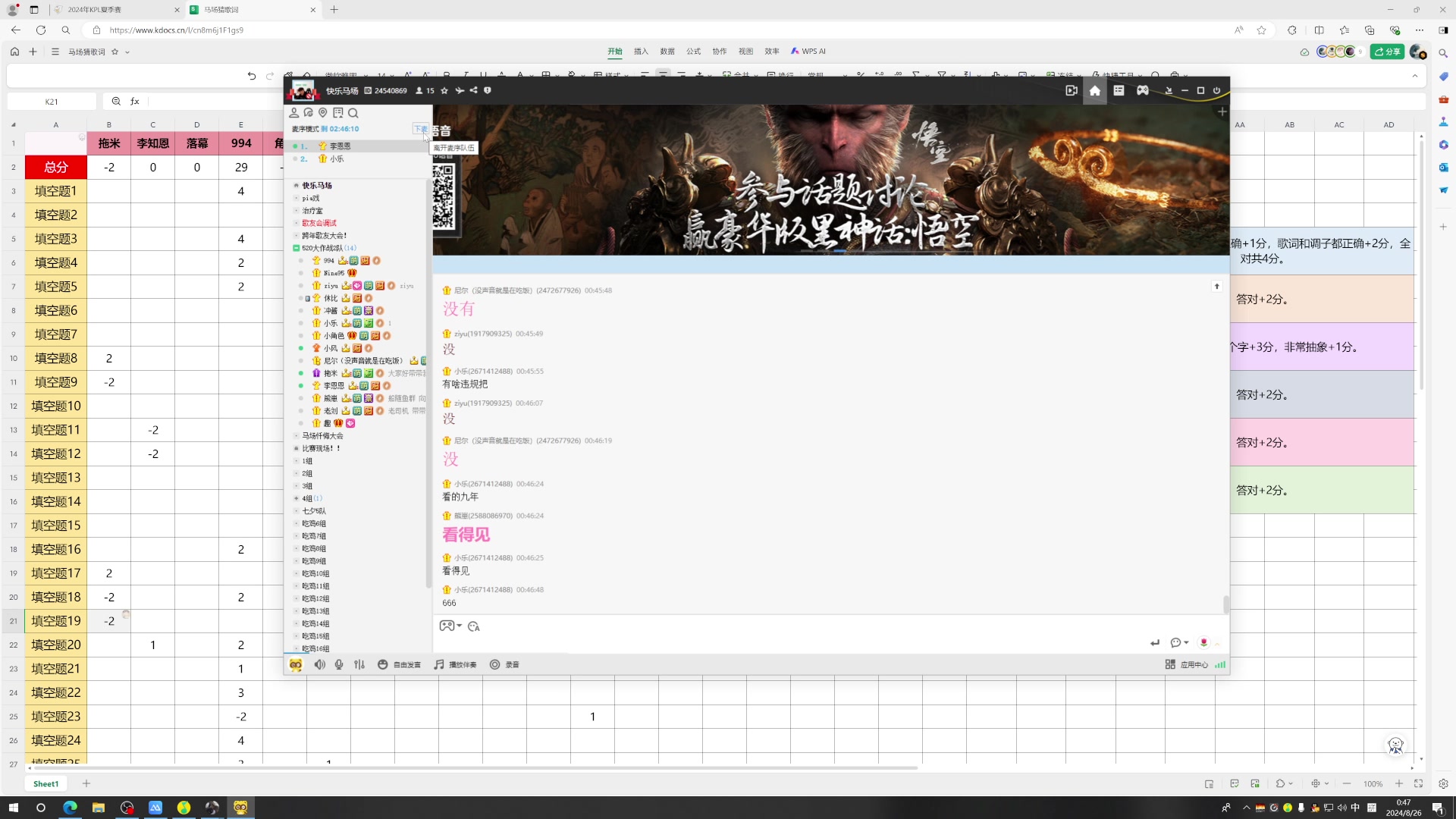Send the message with the enter arrow icon
Screen dimensions: 1456x819
point(1154,642)
